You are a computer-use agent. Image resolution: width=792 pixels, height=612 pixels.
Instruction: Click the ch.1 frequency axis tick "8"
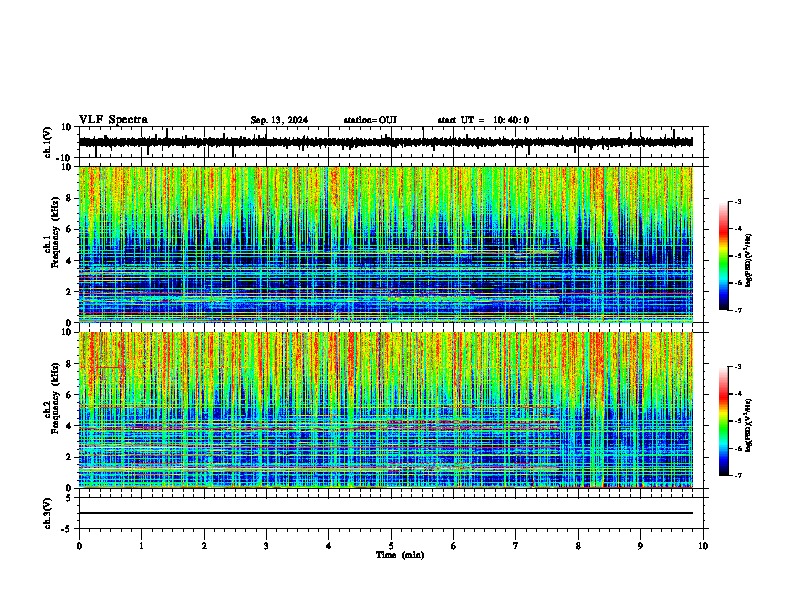tap(69, 198)
